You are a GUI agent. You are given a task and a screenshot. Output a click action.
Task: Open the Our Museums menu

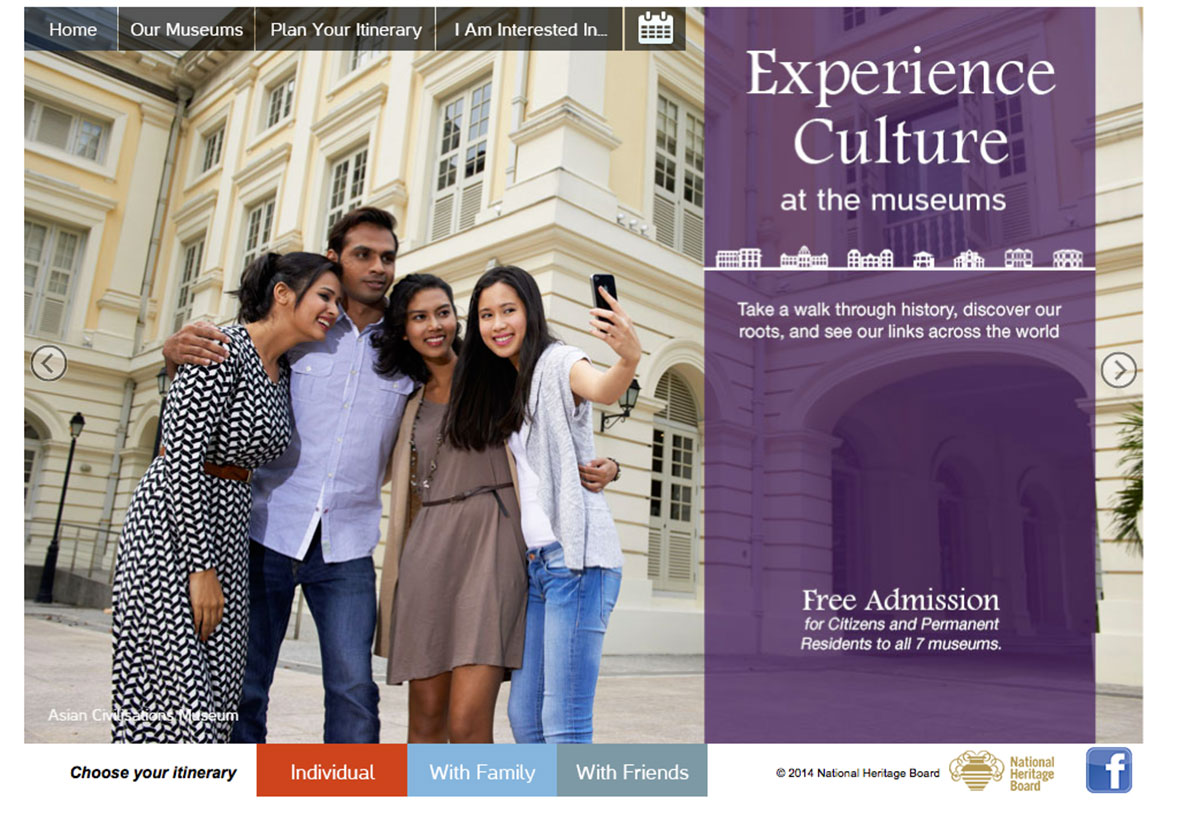click(x=187, y=29)
